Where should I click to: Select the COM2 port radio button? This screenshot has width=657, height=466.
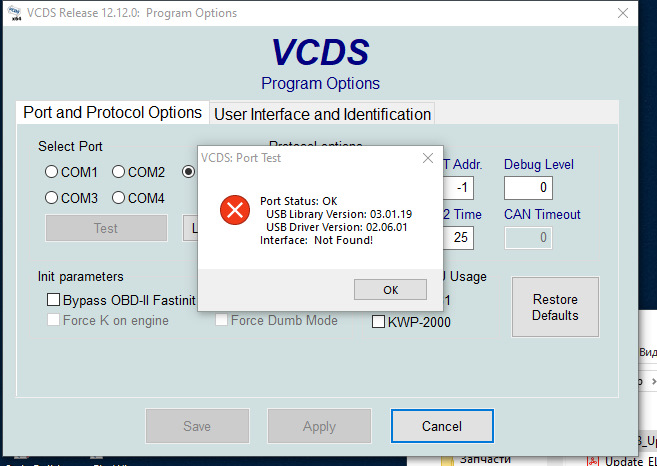[x=119, y=172]
